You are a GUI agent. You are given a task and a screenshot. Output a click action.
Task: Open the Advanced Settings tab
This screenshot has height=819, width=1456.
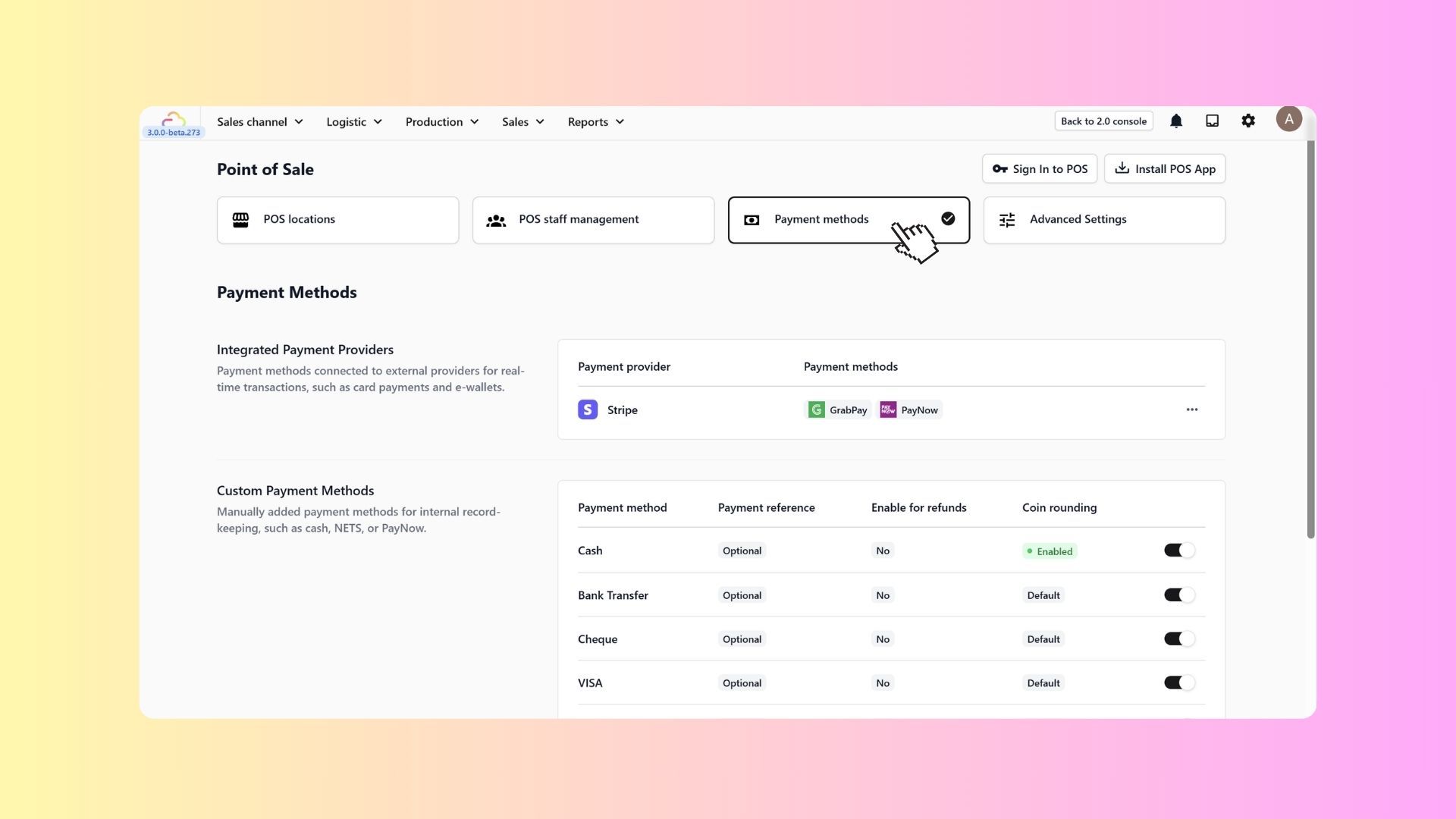tap(1103, 220)
